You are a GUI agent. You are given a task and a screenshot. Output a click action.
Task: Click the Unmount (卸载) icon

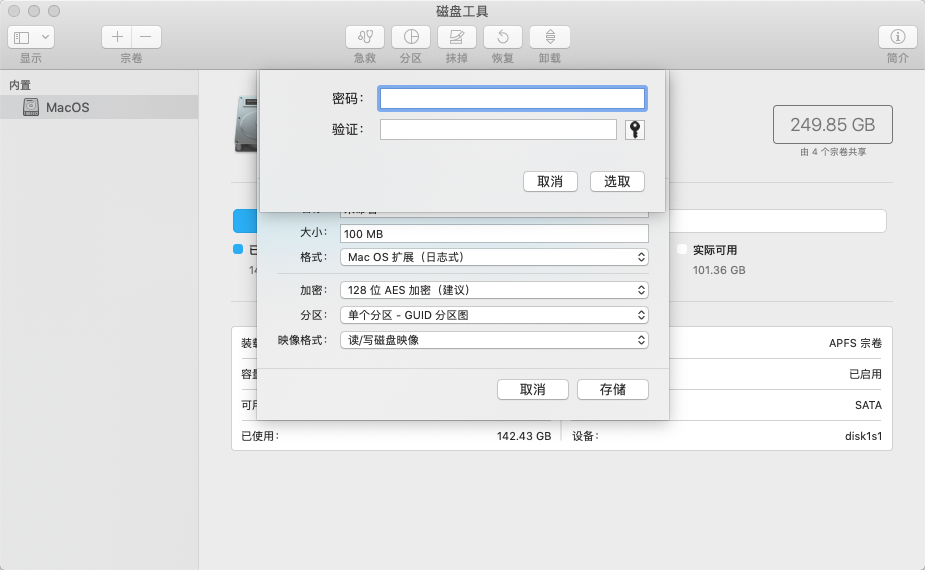coord(549,37)
